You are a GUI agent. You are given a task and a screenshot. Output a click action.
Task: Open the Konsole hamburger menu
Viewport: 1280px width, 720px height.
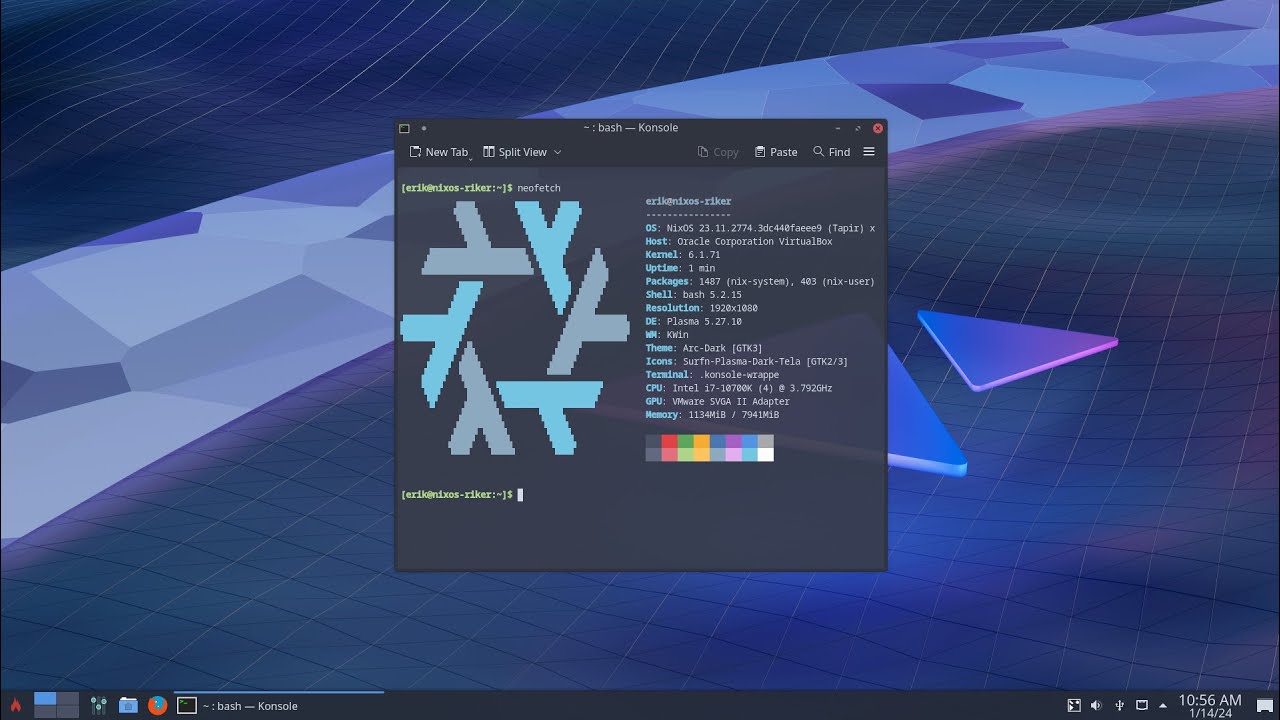pos(868,151)
